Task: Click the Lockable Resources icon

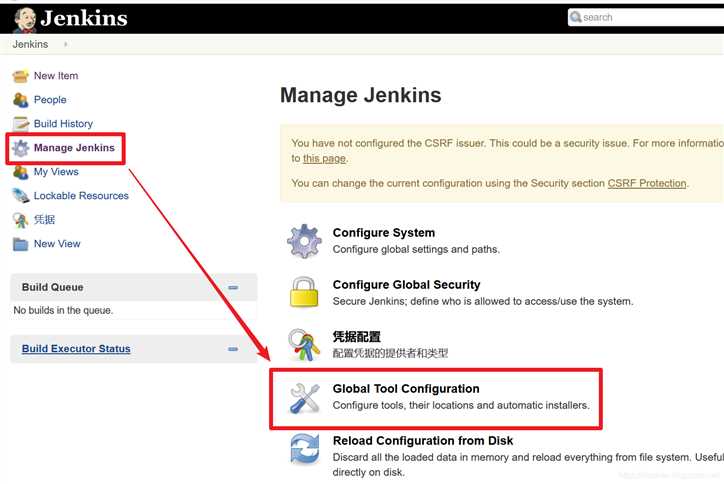Action: (x=20, y=196)
